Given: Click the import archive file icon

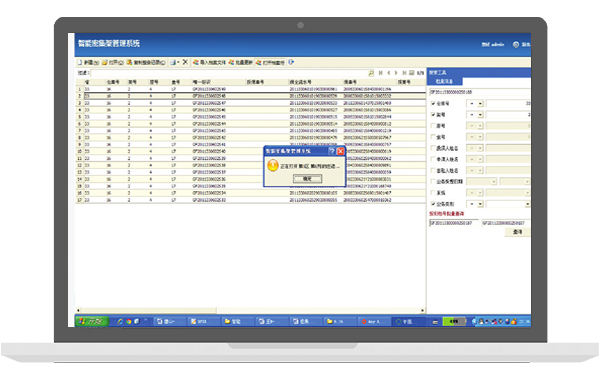Looking at the screenshot, I should coord(196,62).
